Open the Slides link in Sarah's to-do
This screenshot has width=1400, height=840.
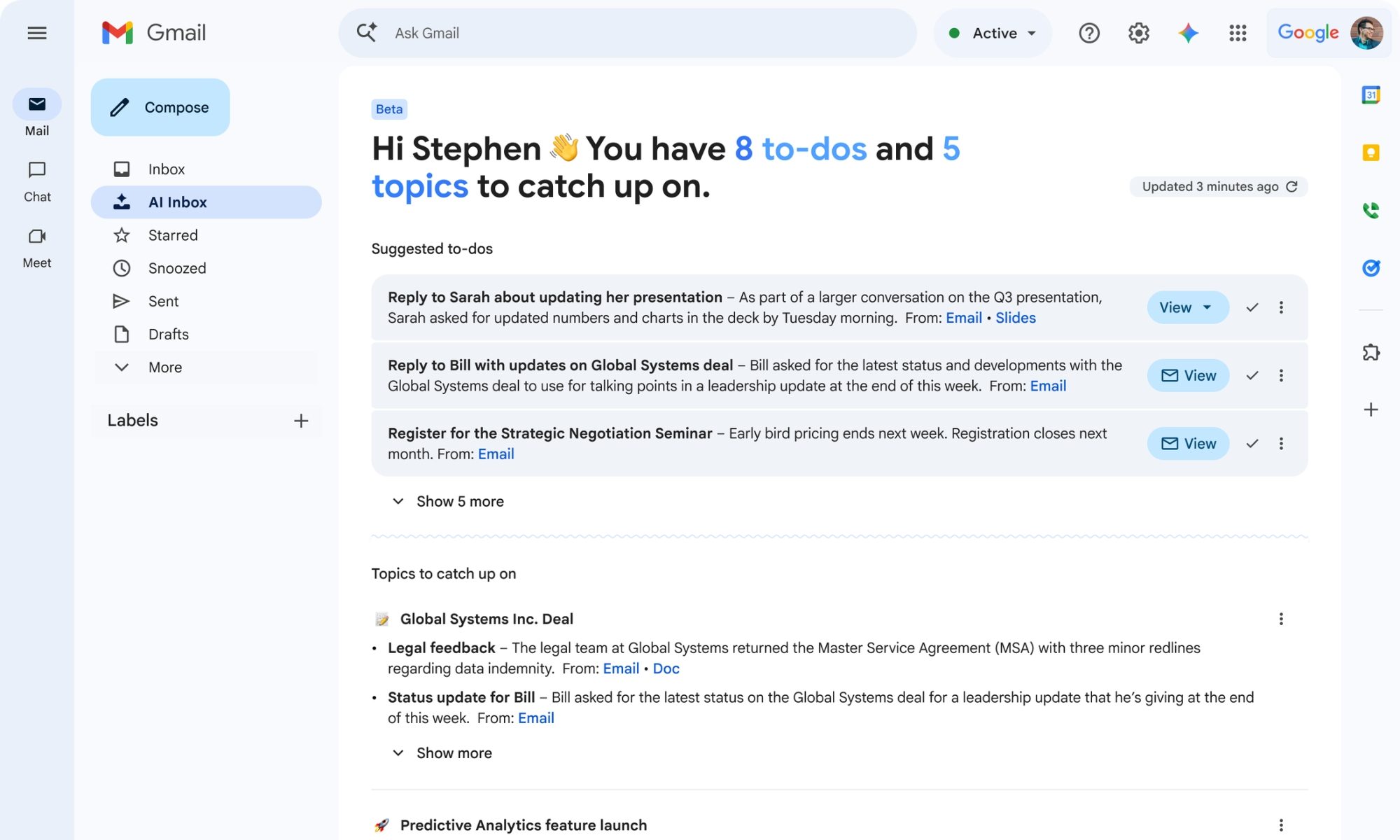coord(1015,318)
